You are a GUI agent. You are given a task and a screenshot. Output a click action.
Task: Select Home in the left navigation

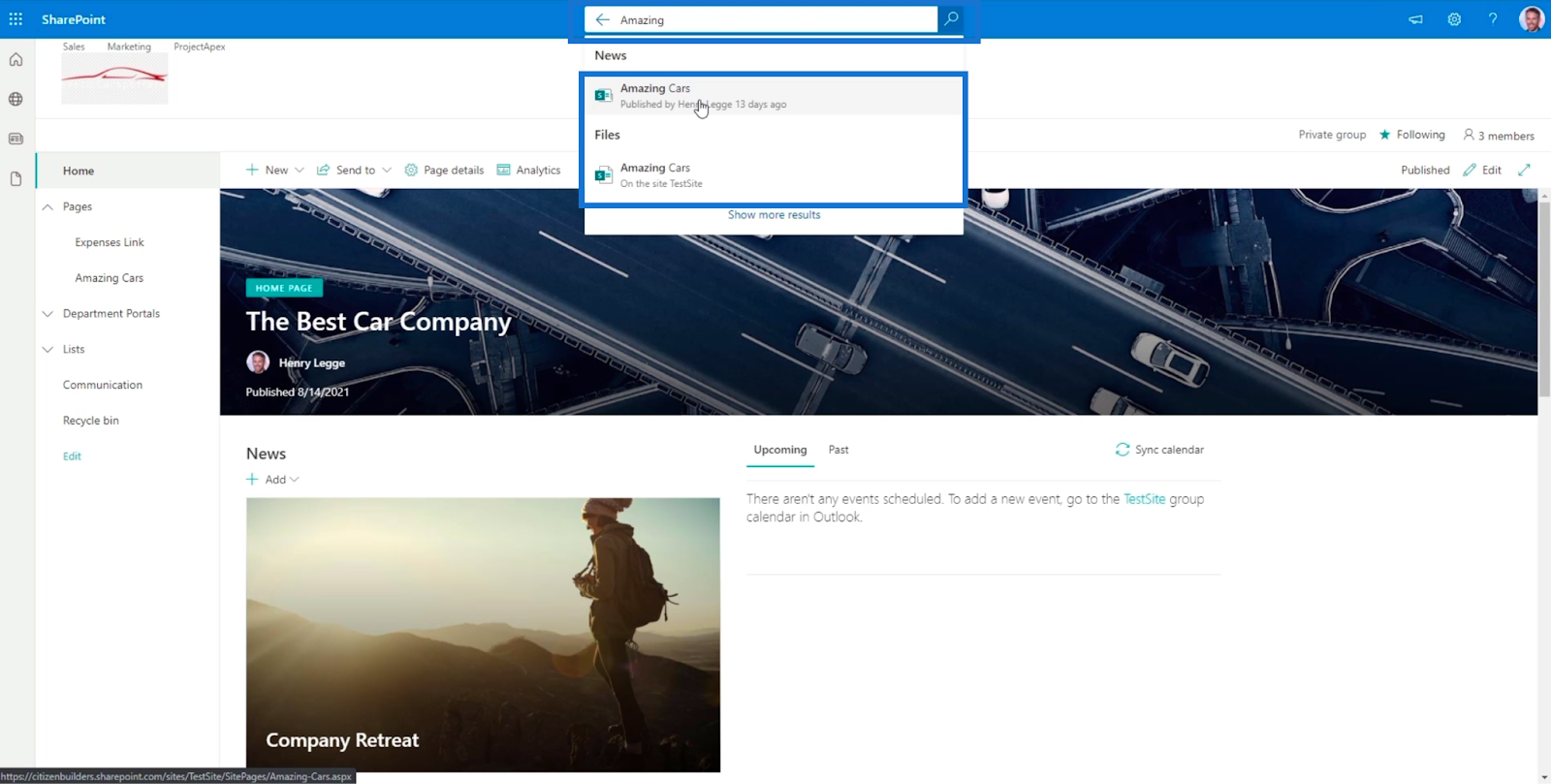click(x=128, y=171)
